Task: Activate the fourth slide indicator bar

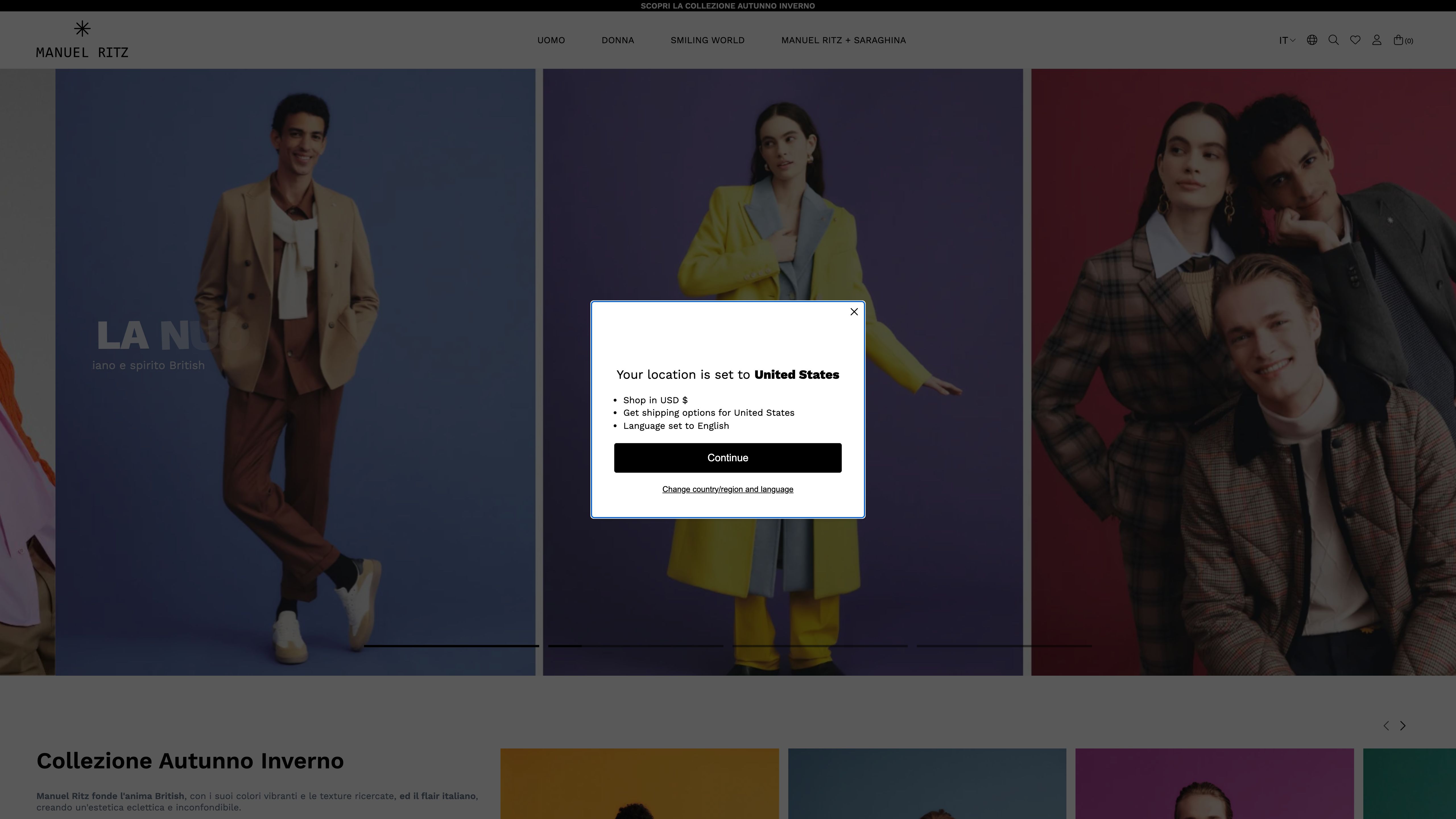Action: [x=1004, y=646]
